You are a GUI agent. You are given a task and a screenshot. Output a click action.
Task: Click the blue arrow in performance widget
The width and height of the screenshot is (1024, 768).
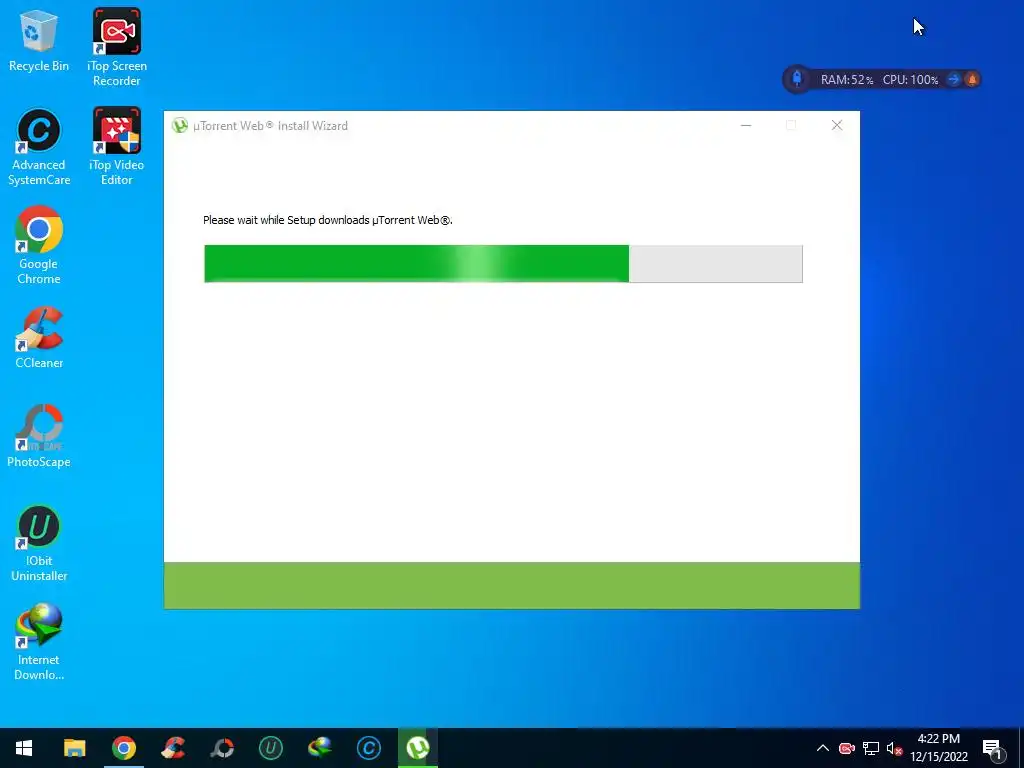953,80
